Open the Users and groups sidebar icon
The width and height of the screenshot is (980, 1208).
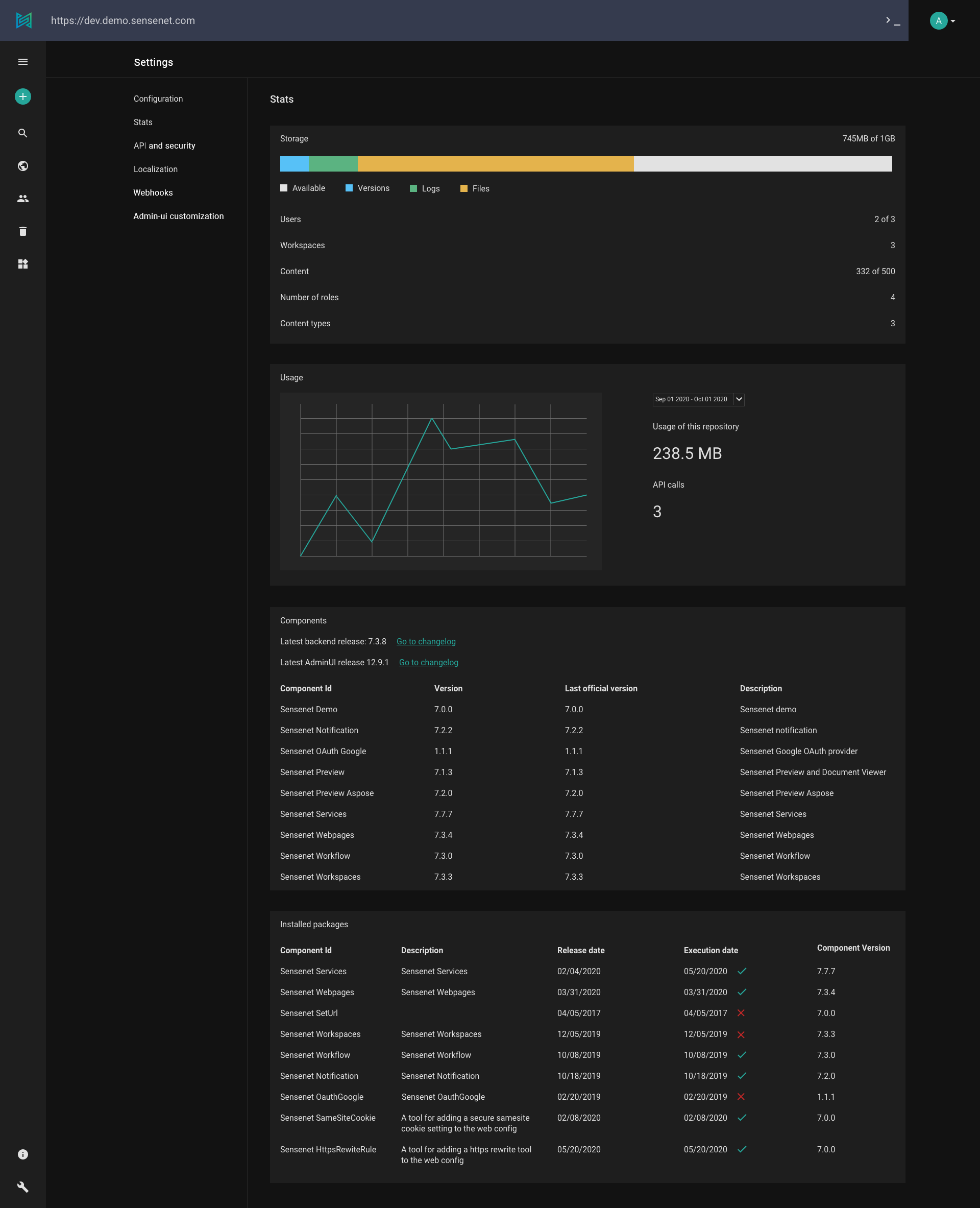coord(22,198)
